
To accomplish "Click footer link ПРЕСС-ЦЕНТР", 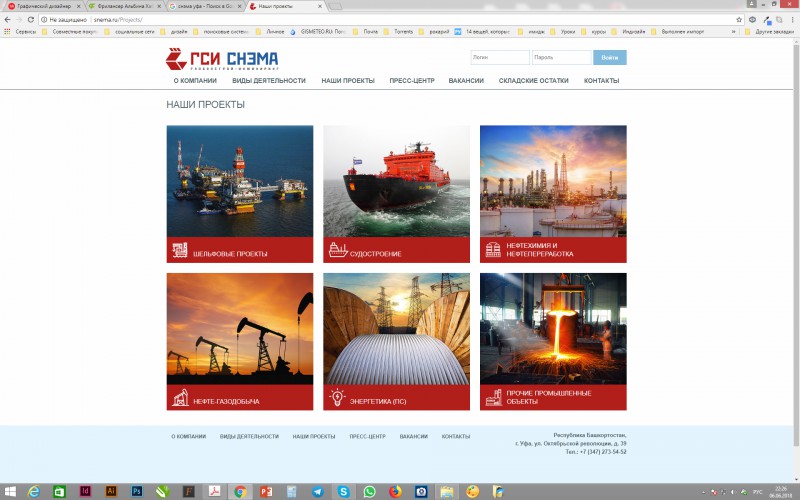I will tap(367, 436).
